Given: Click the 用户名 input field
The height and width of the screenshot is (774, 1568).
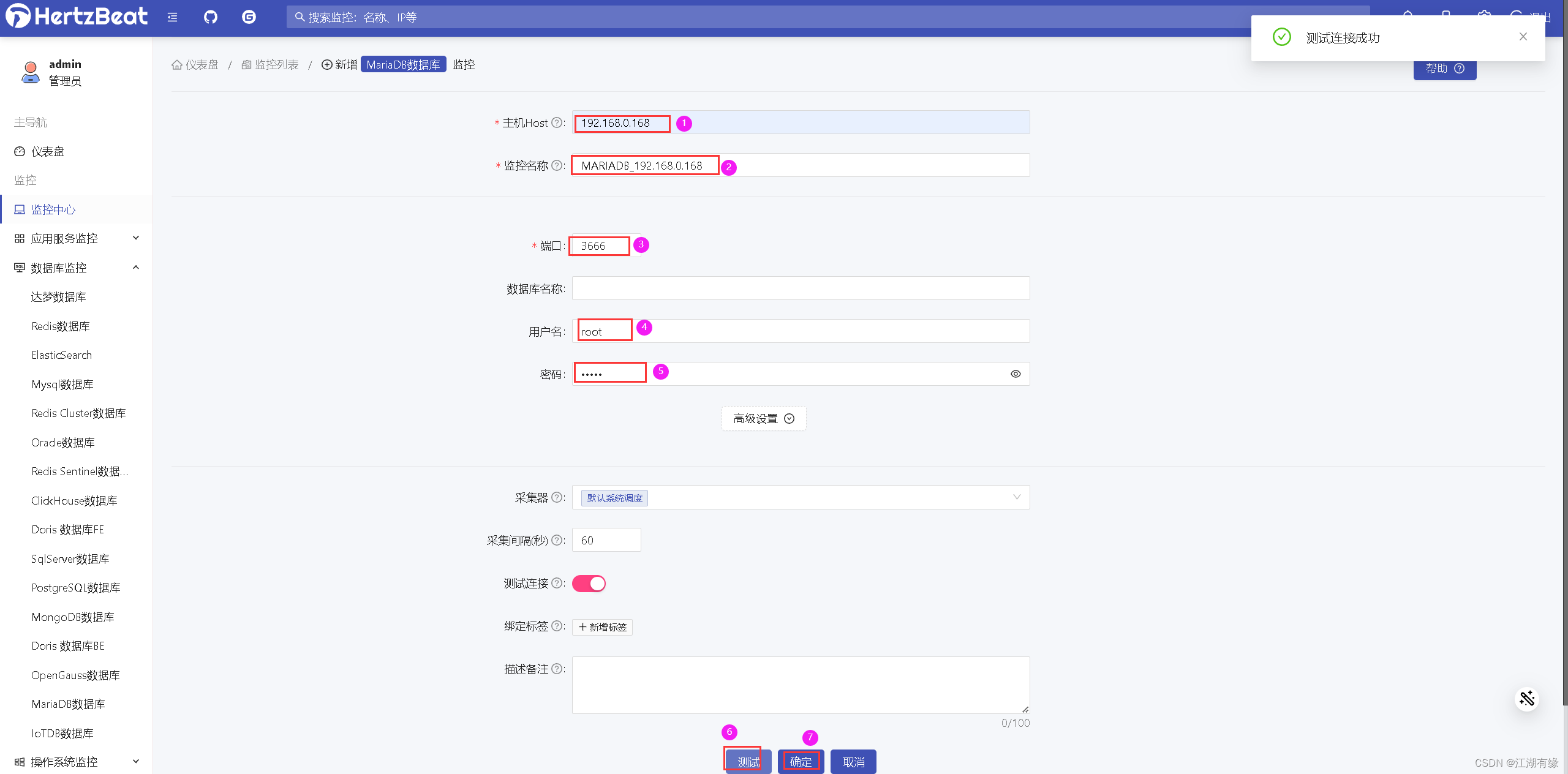Looking at the screenshot, I should (x=801, y=331).
